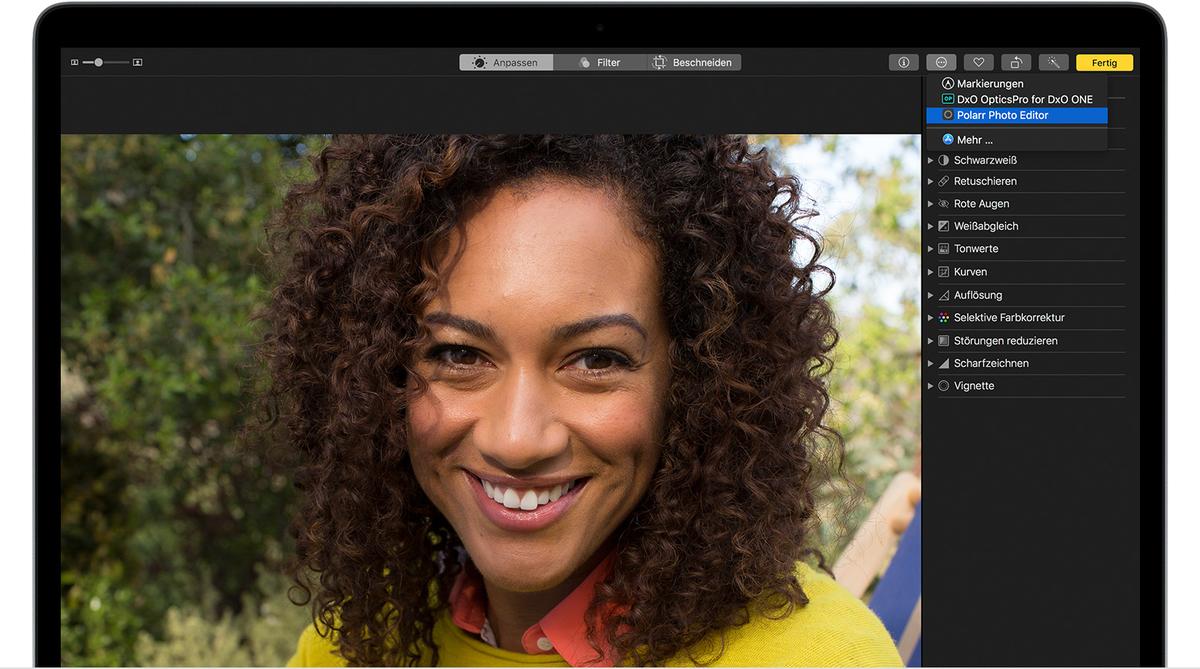This screenshot has height=669, width=1200.
Task: Choose DxO OpticsPro for DxO ONE
Action: coord(1017,99)
